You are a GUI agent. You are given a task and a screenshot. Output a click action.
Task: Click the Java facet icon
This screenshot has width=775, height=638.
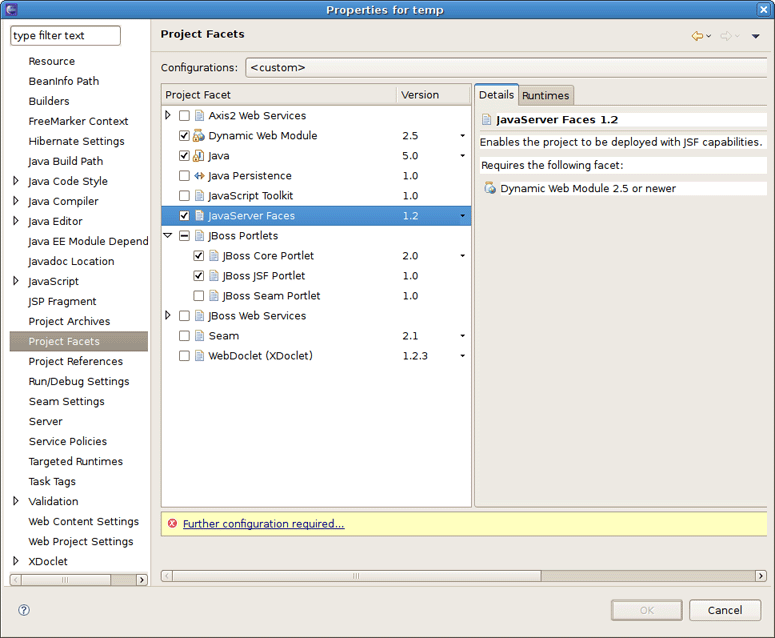coord(199,156)
